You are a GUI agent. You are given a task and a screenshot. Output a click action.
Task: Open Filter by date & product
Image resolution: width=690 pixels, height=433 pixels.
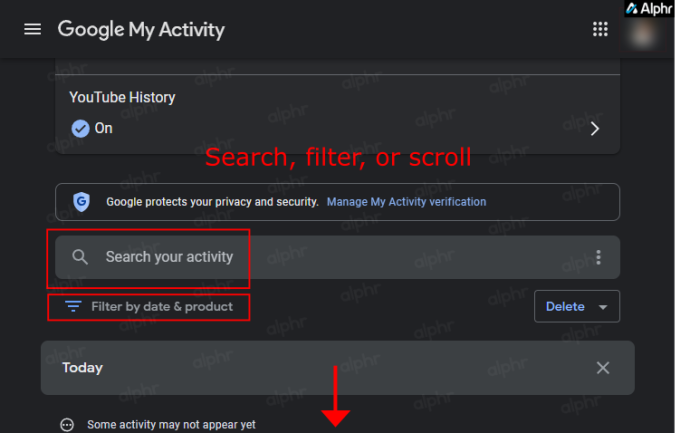[149, 307]
